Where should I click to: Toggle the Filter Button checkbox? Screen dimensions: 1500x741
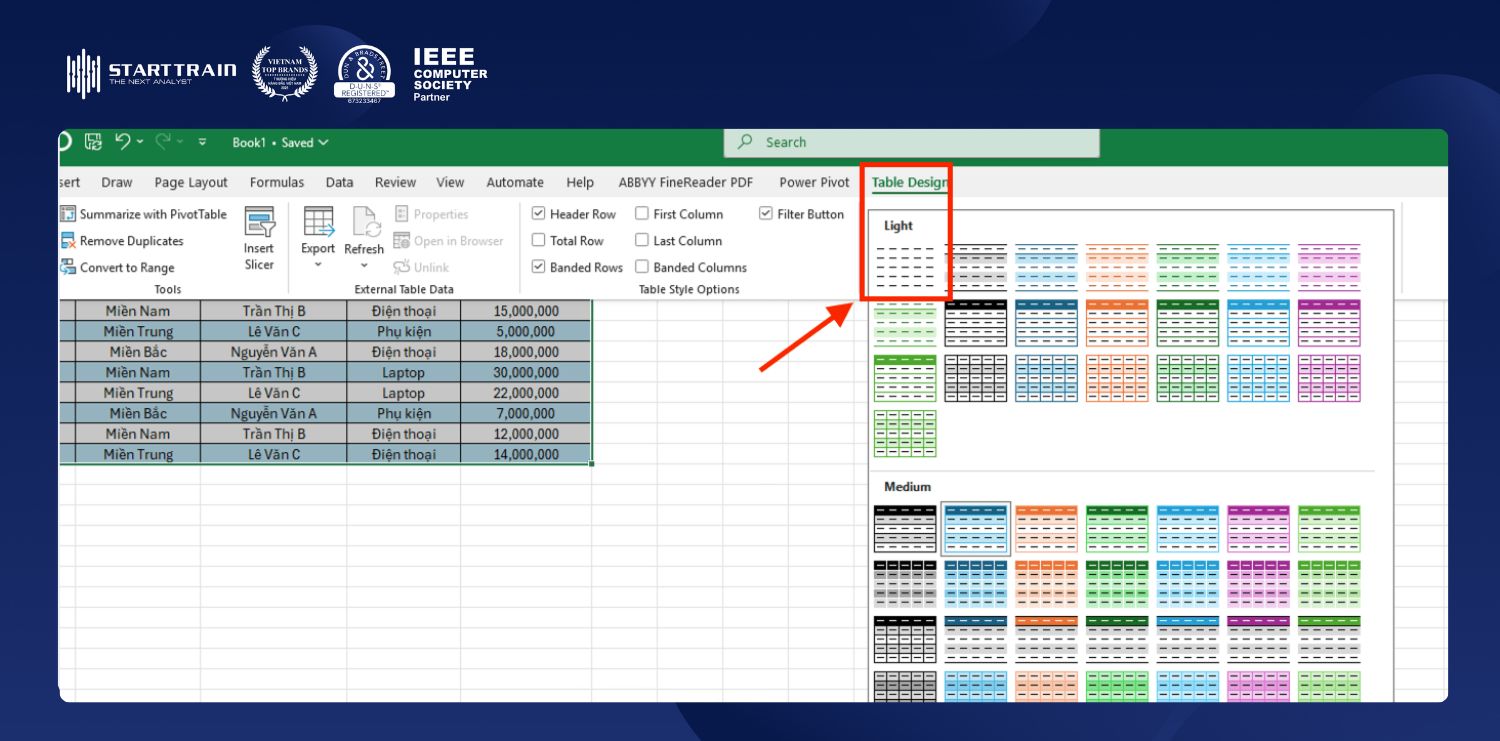766,214
